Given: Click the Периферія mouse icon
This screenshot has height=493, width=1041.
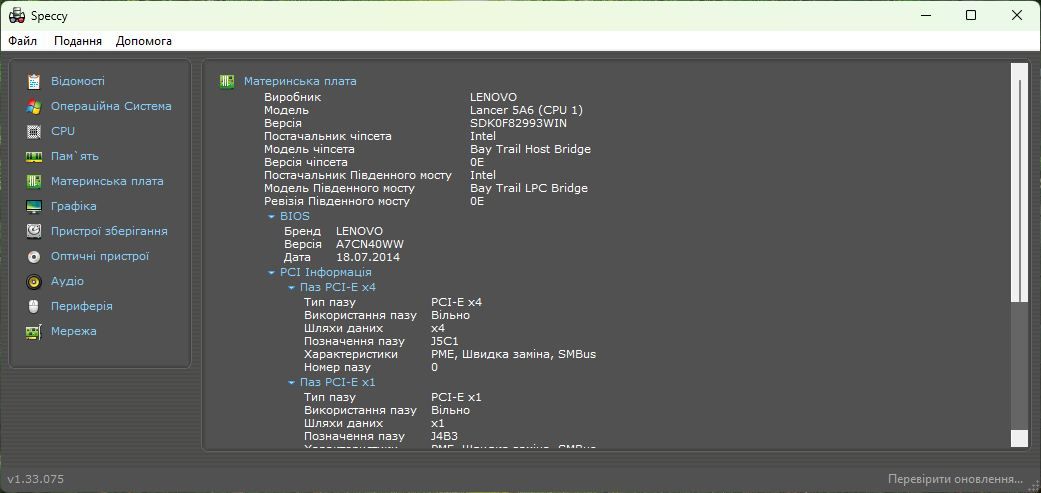Looking at the screenshot, I should [x=34, y=307].
